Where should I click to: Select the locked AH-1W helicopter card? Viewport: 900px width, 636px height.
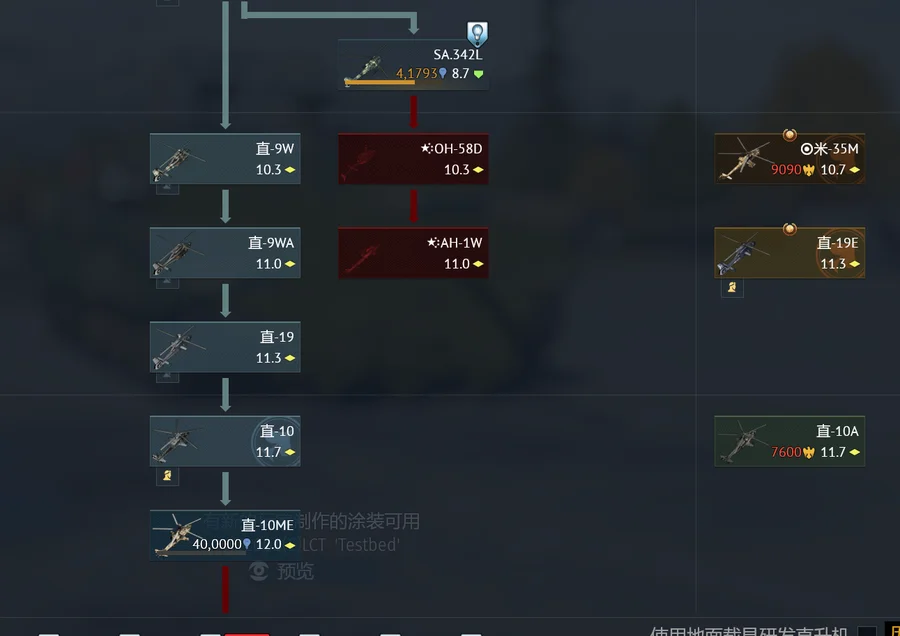[413, 253]
